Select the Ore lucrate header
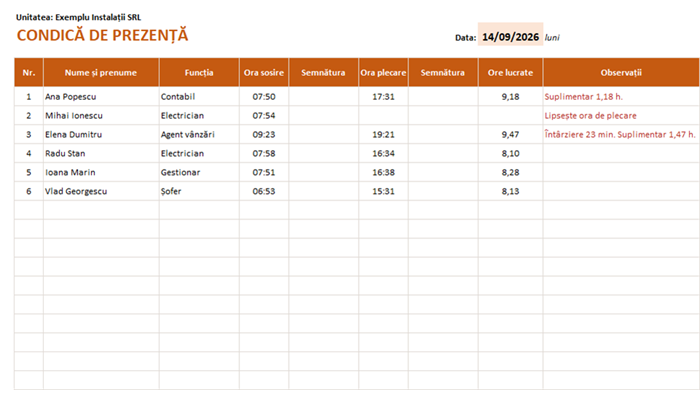 510,72
